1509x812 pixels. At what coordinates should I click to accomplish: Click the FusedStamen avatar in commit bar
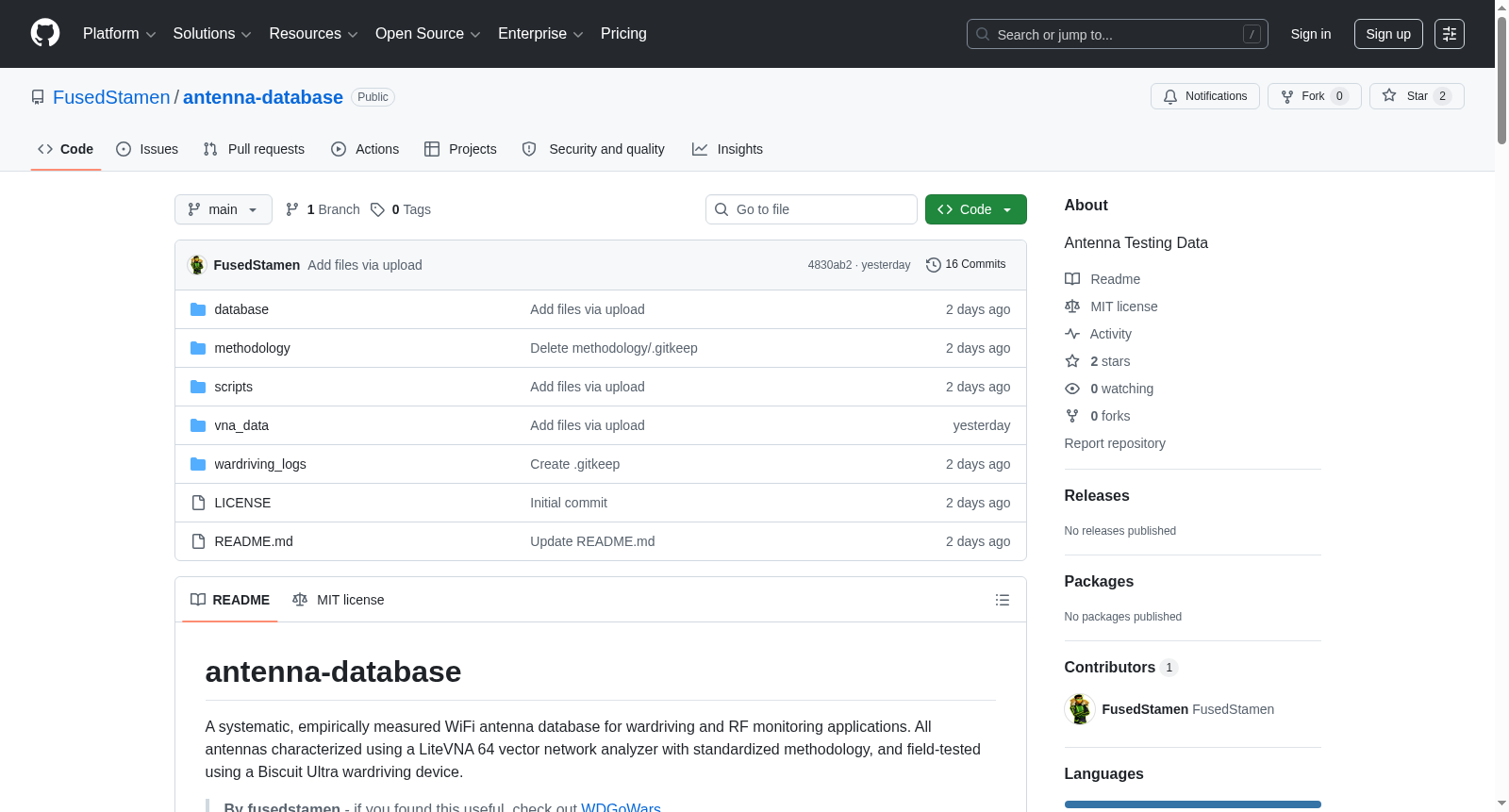(x=197, y=265)
